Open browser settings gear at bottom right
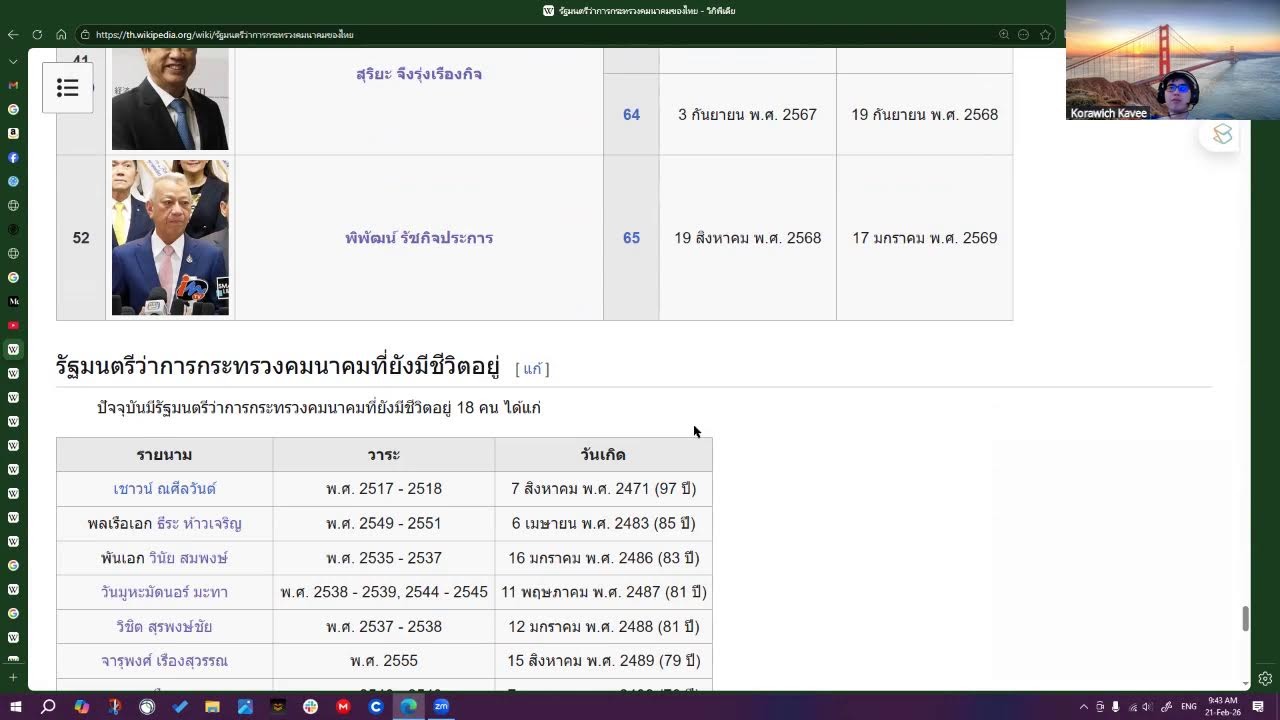 pos(1265,678)
